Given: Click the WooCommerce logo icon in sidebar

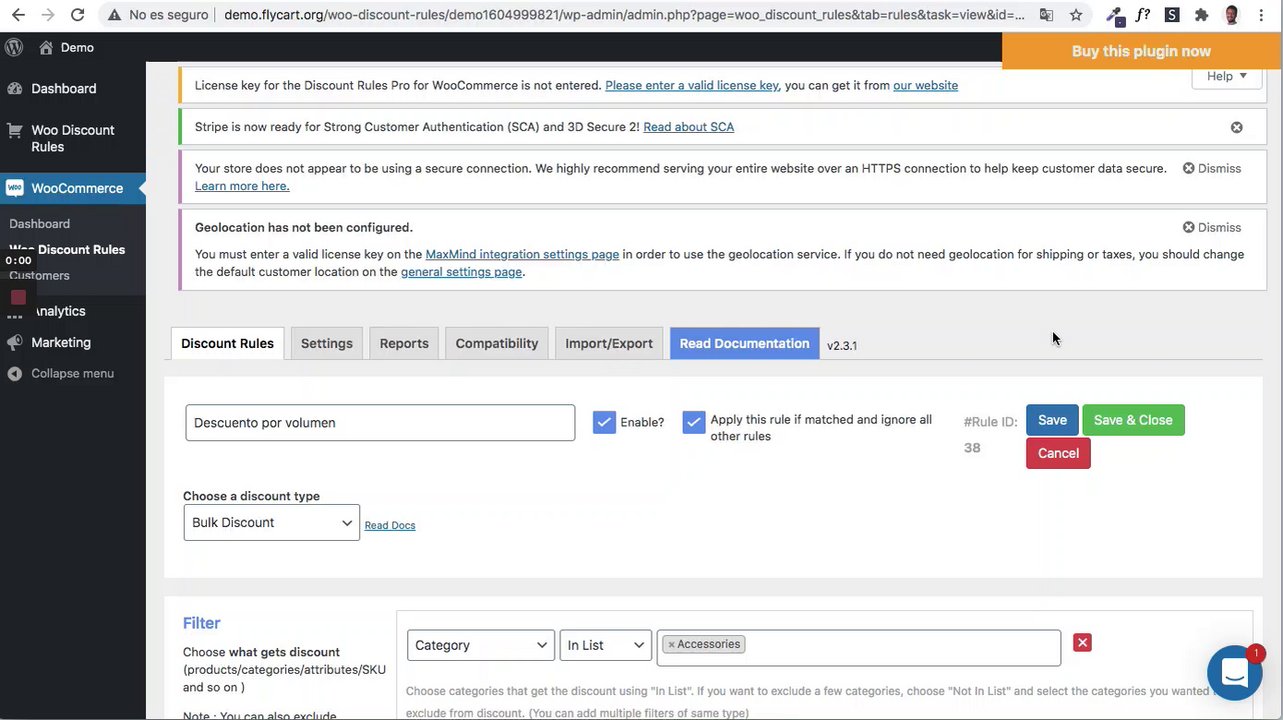Looking at the screenshot, I should 15,188.
